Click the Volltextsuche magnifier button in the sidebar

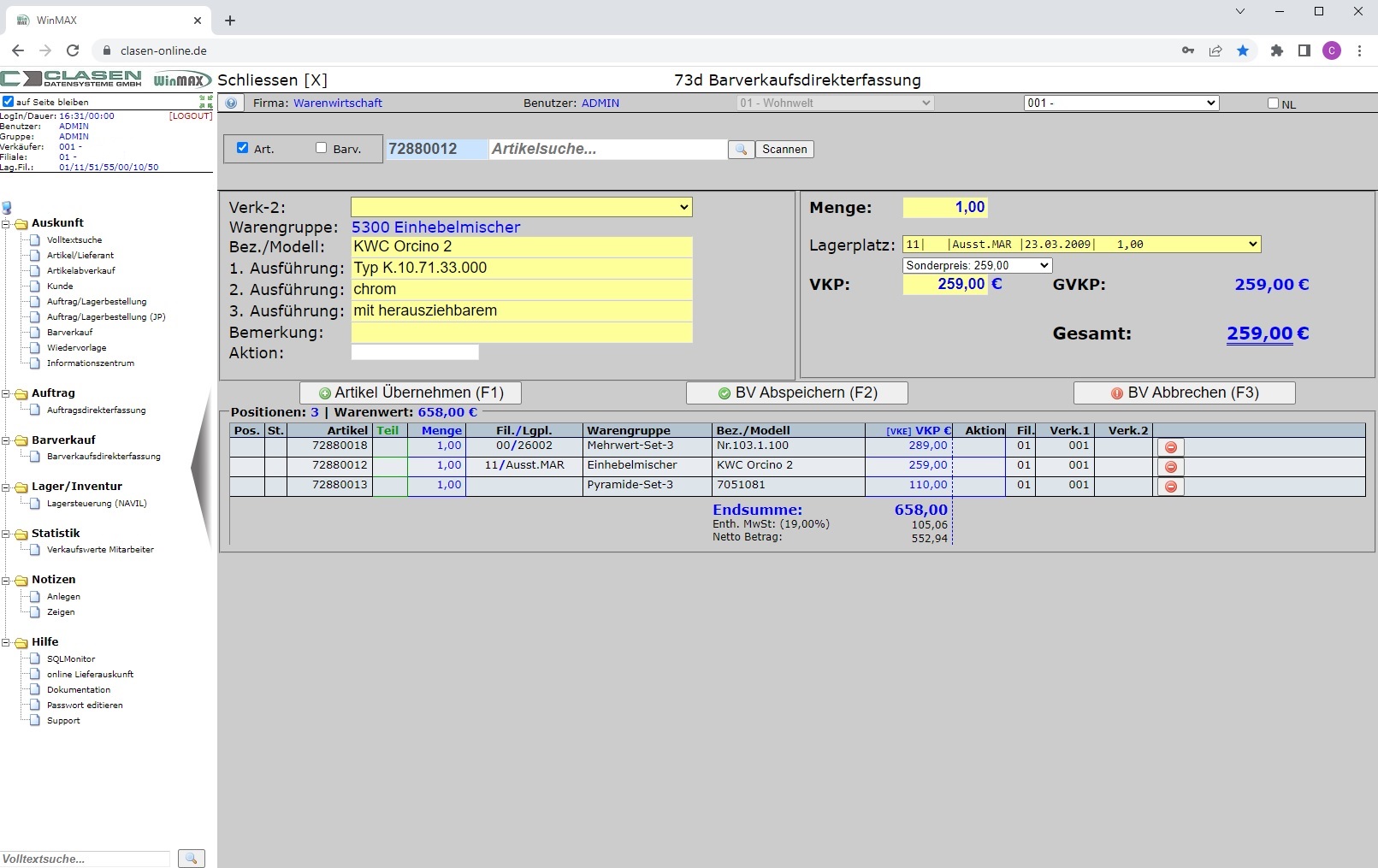pyautogui.click(x=192, y=858)
